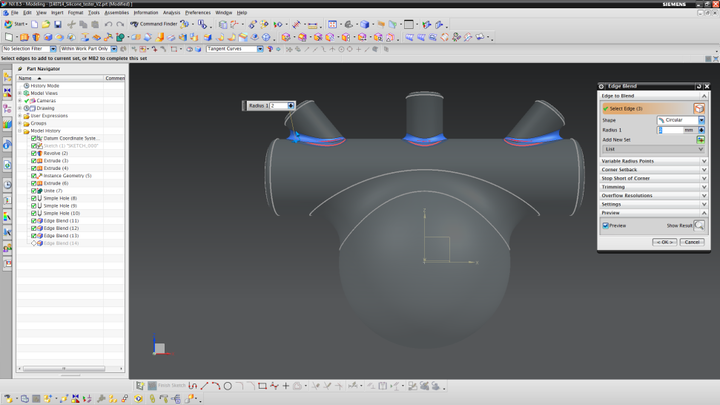Select Simple Hole (10) in the tree
This screenshot has width=720, height=405.
tap(62, 214)
